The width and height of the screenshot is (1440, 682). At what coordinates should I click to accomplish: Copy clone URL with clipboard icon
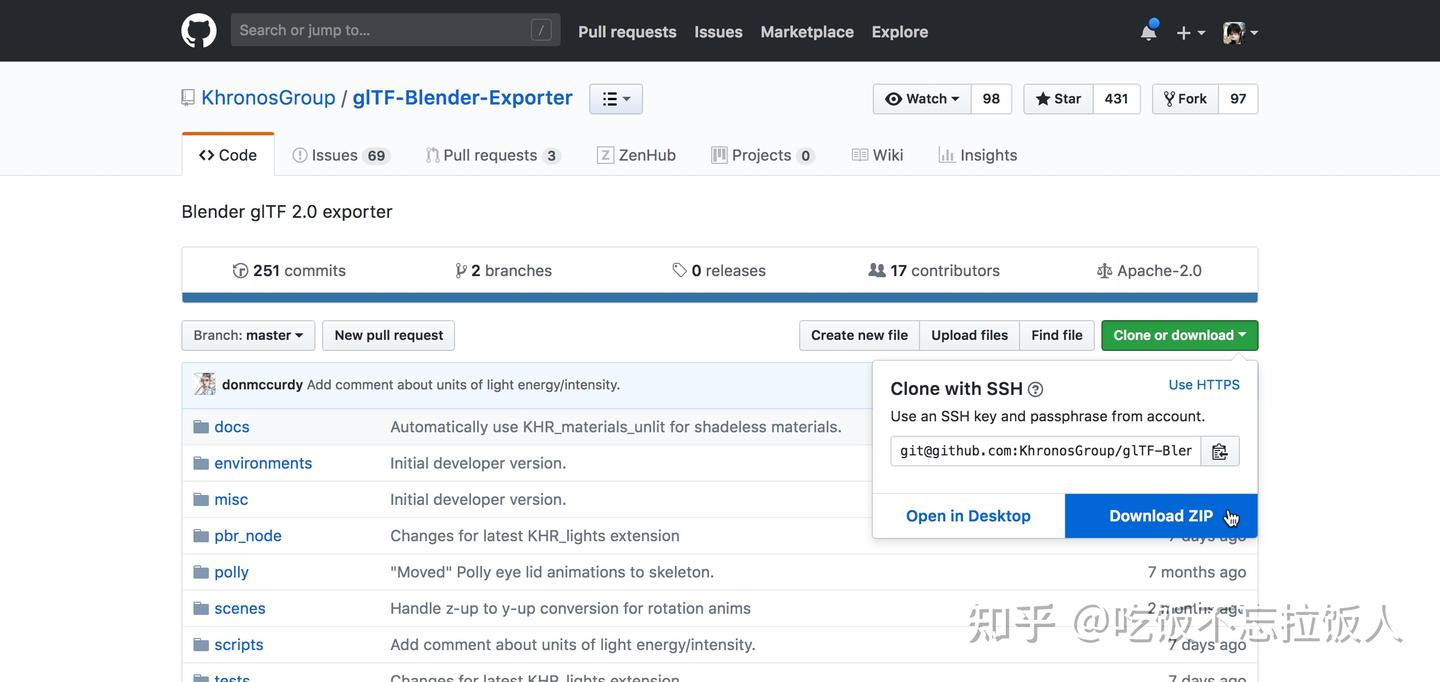coord(1220,451)
